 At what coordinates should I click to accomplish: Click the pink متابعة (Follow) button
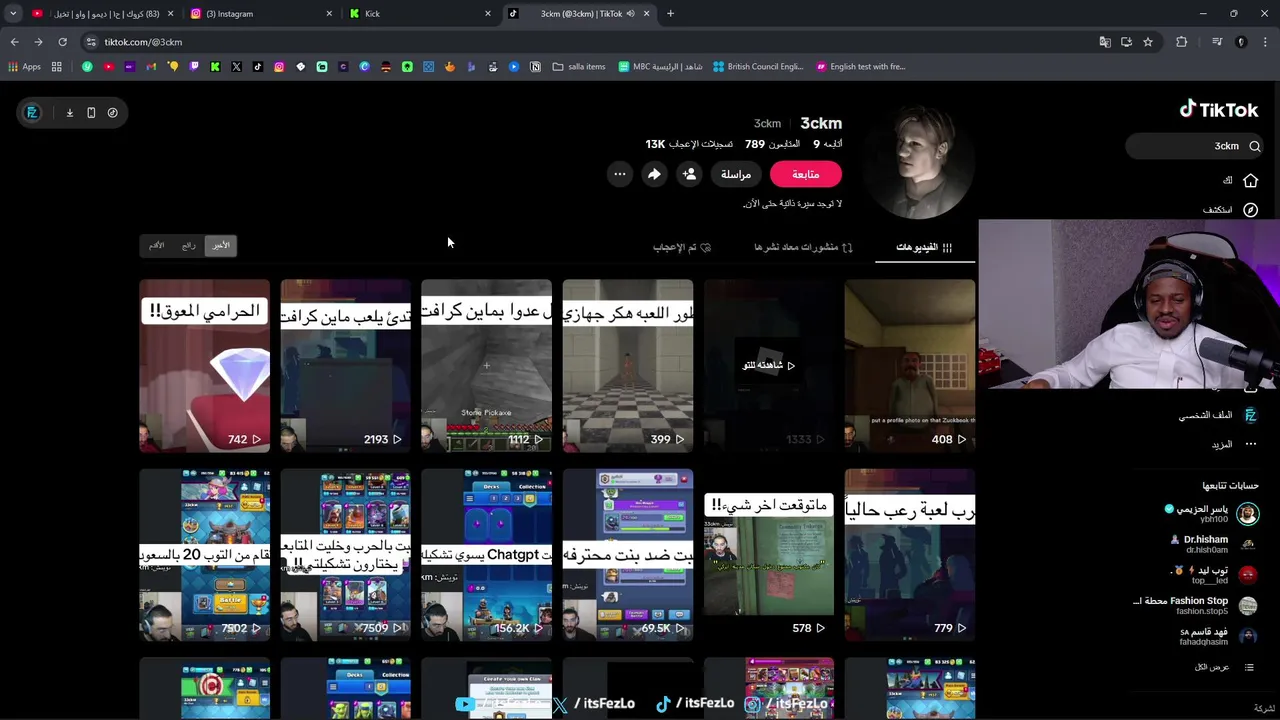(806, 174)
